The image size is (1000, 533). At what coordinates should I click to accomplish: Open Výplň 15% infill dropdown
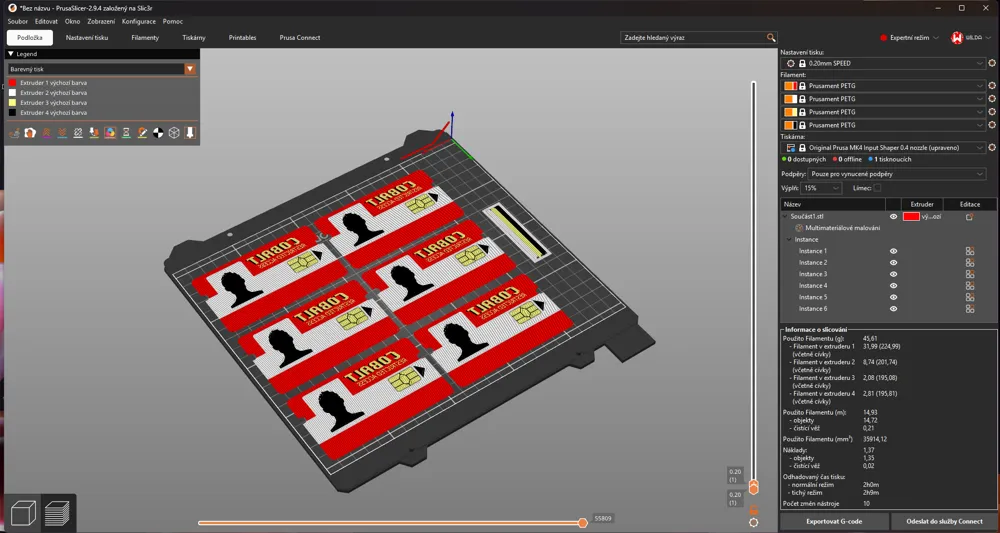coord(821,188)
